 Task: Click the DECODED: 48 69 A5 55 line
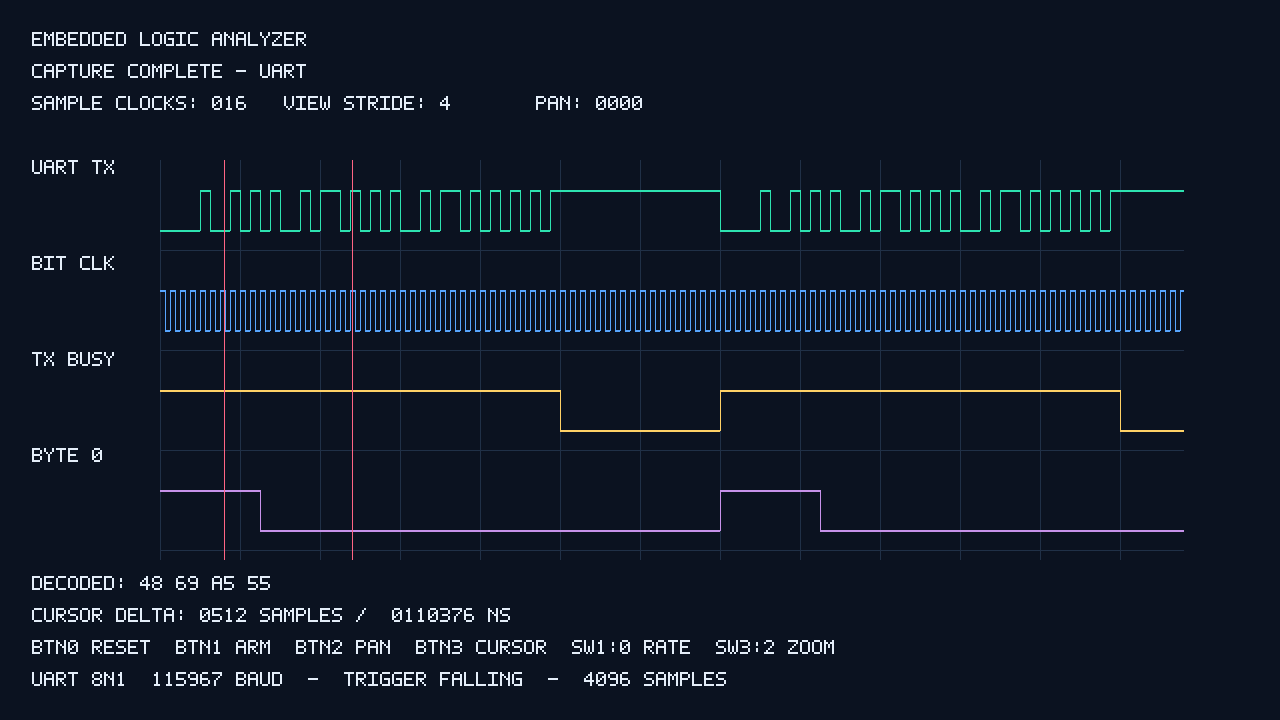point(151,584)
